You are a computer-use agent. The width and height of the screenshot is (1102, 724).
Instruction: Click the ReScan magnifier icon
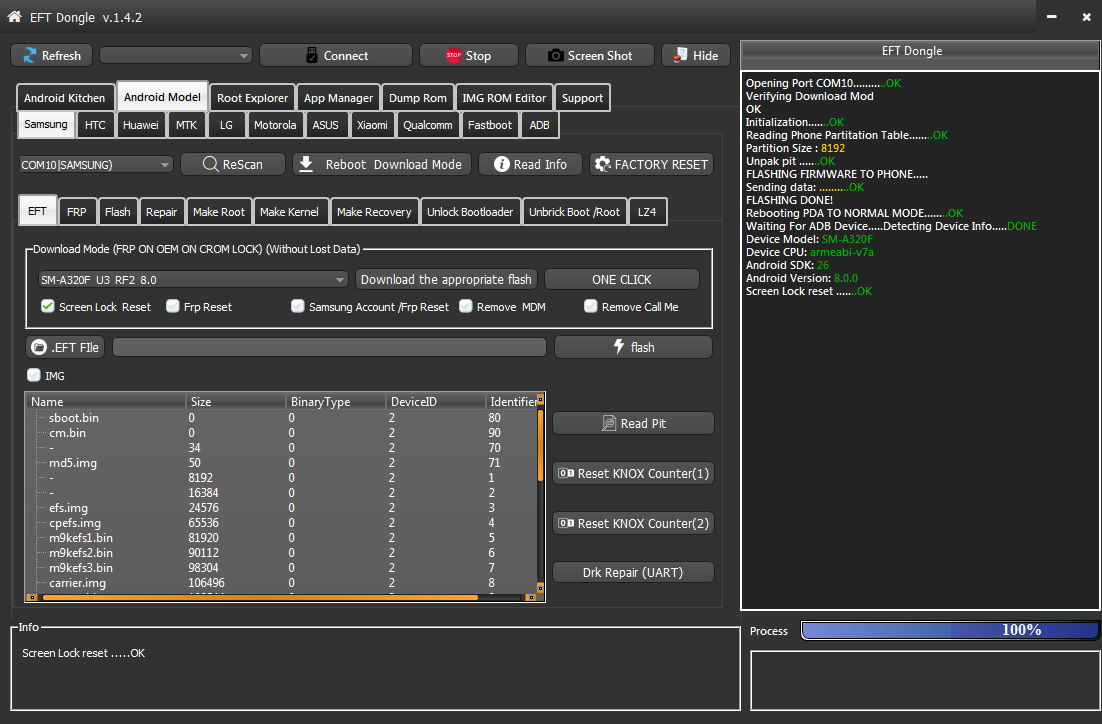pyautogui.click(x=210, y=164)
